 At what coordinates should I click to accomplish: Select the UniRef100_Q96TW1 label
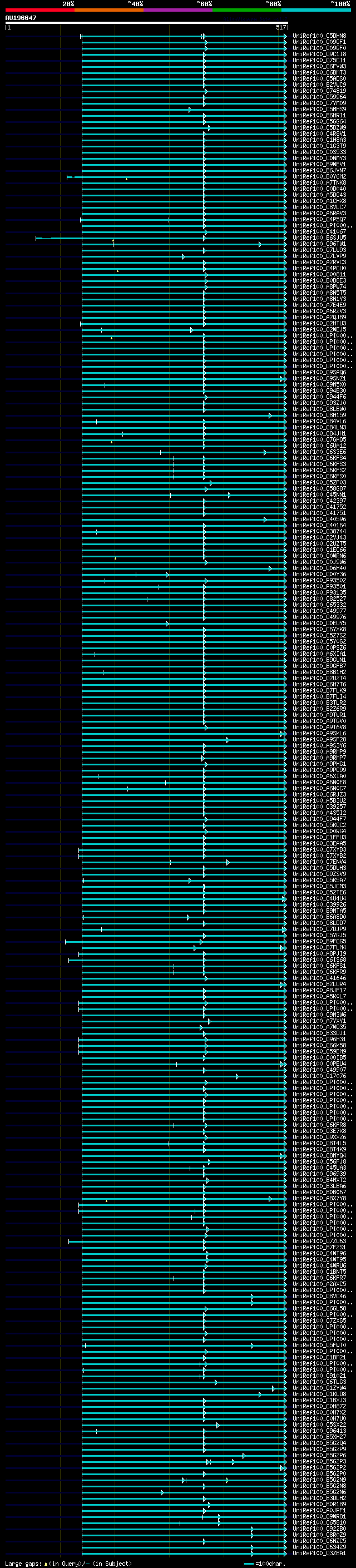319,244
